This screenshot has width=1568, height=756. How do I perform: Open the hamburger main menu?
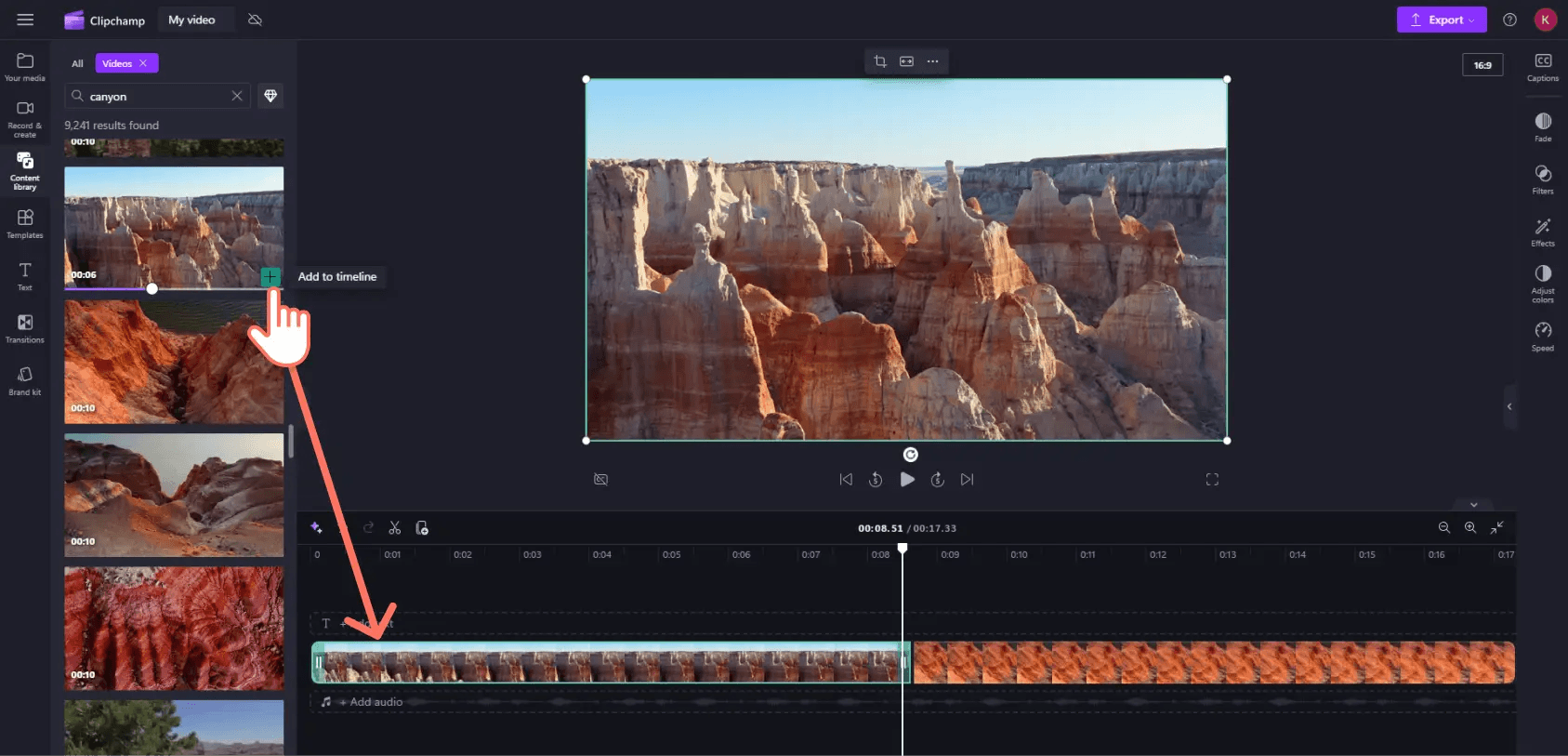[x=25, y=20]
